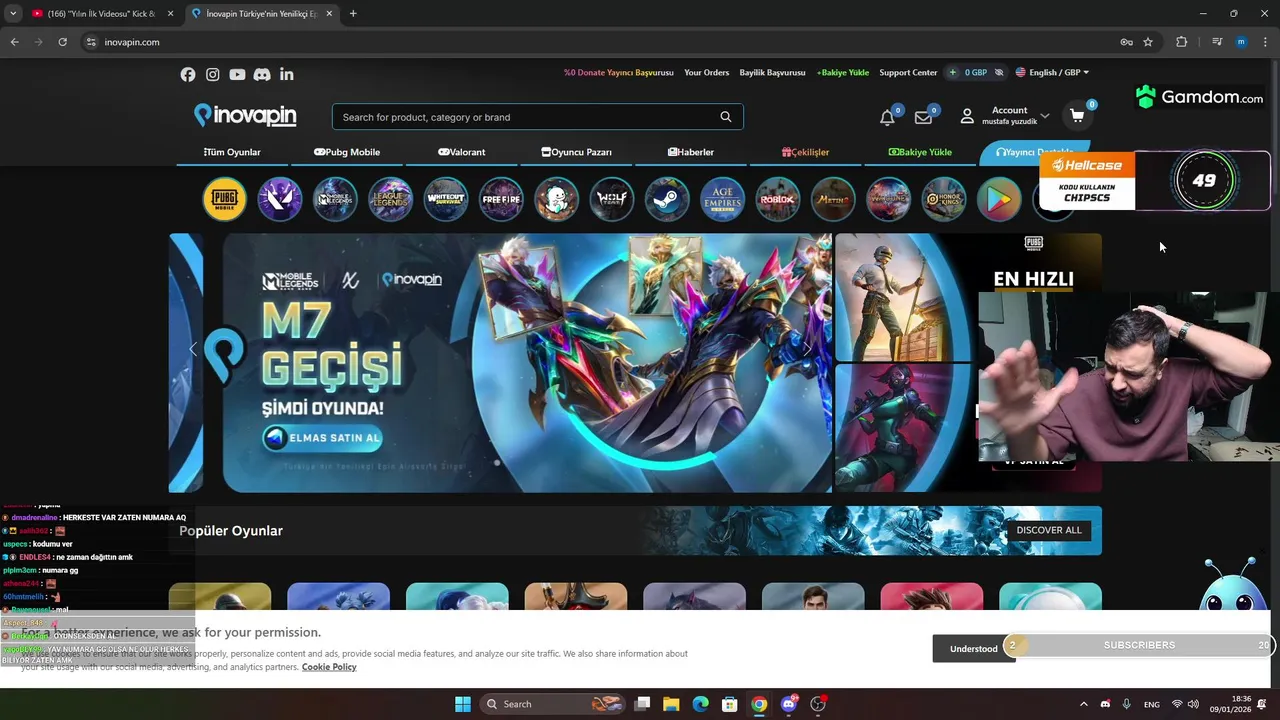1280x720 pixels.
Task: Open the M7 Geçişi banner image
Action: [x=527, y=363]
